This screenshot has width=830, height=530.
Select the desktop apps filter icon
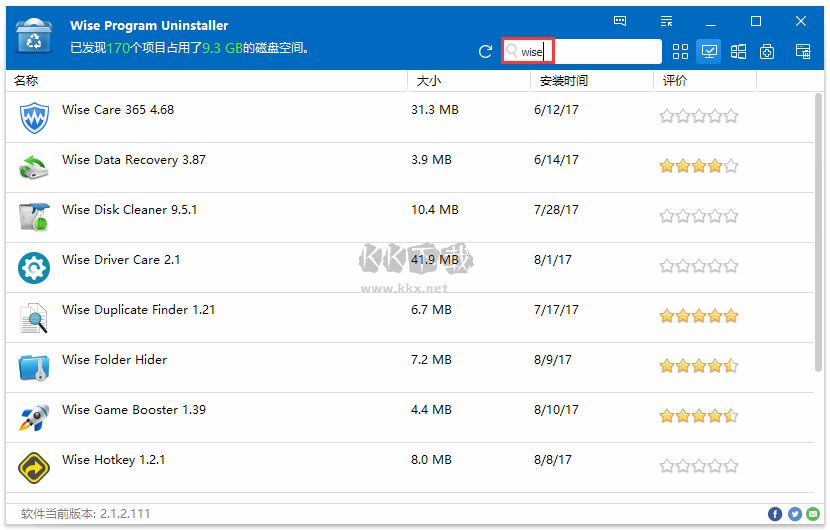pos(709,51)
